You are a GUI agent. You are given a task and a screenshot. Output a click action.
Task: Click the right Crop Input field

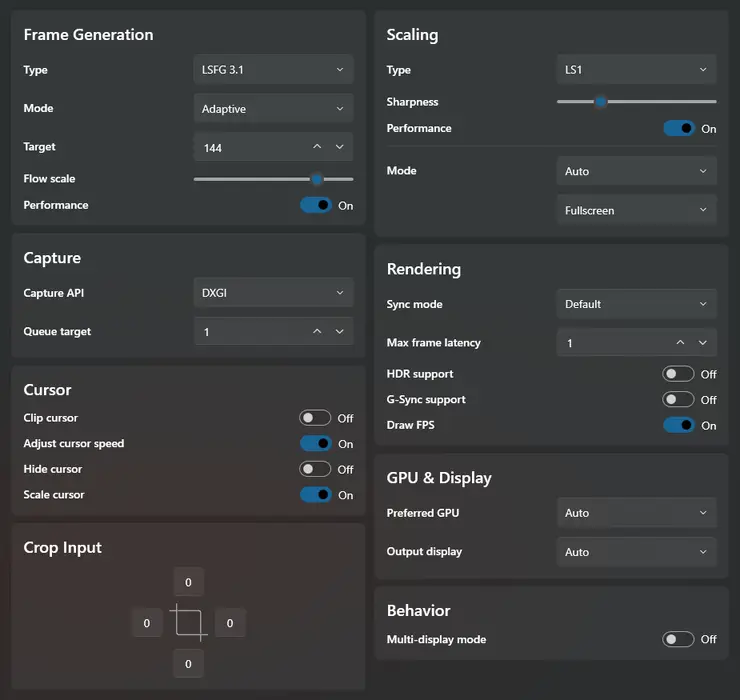[230, 623]
